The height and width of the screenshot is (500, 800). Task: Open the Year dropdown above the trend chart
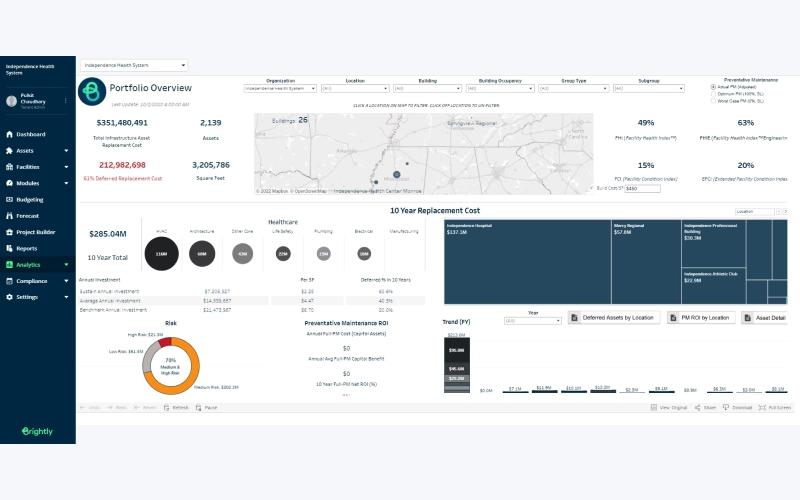pyautogui.click(x=533, y=321)
